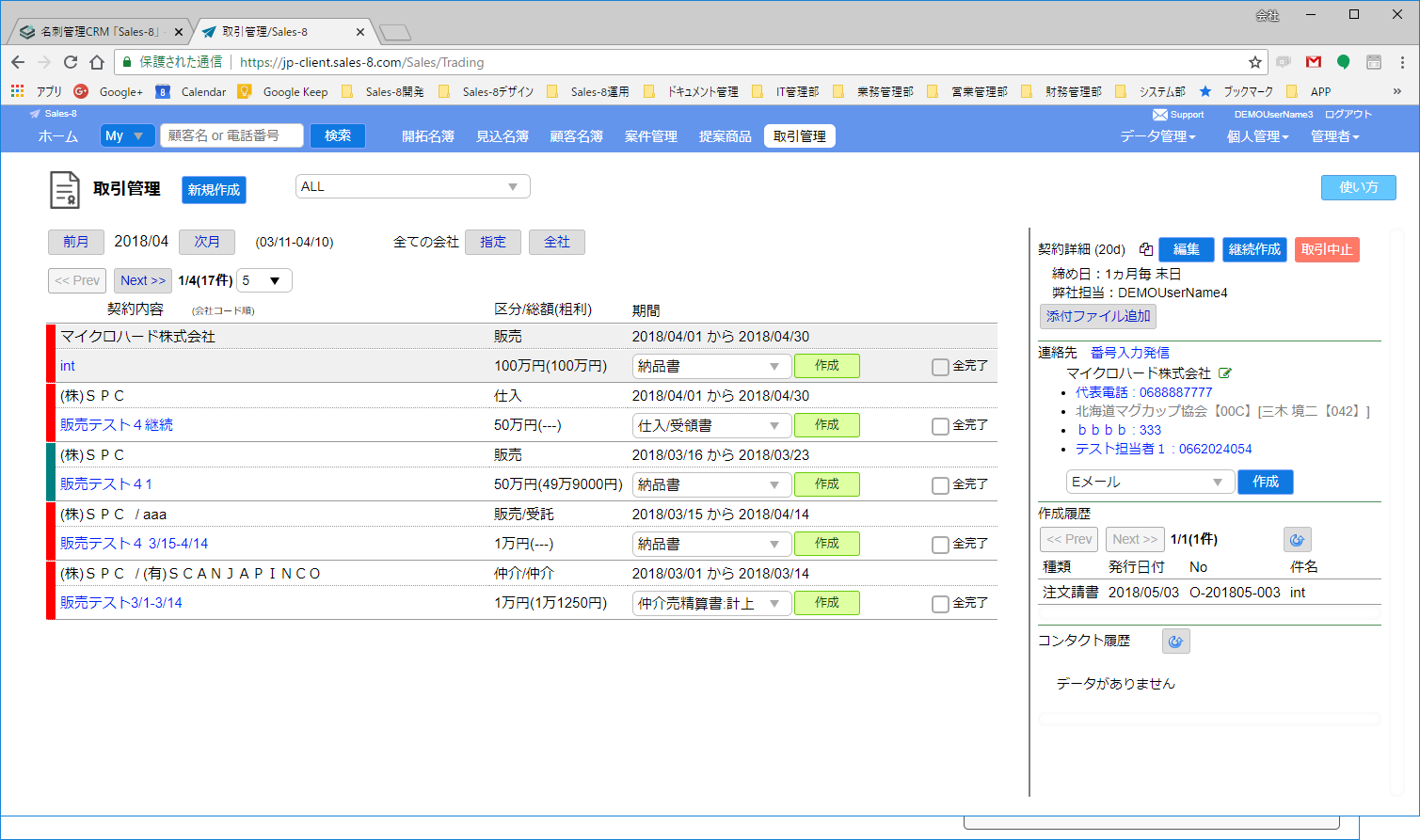The height and width of the screenshot is (840, 1420).
Task: Open the page number dropdown showing 5
Action: (263, 280)
